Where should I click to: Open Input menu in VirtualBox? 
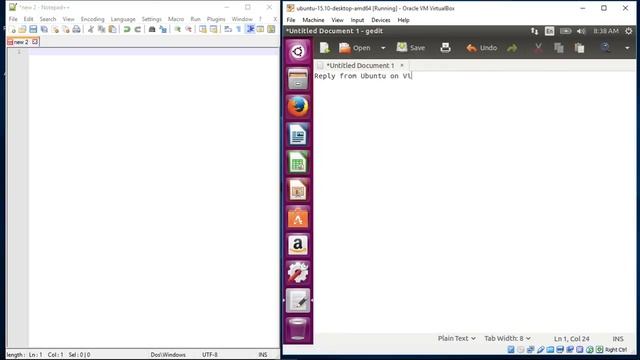pyautogui.click(x=357, y=20)
